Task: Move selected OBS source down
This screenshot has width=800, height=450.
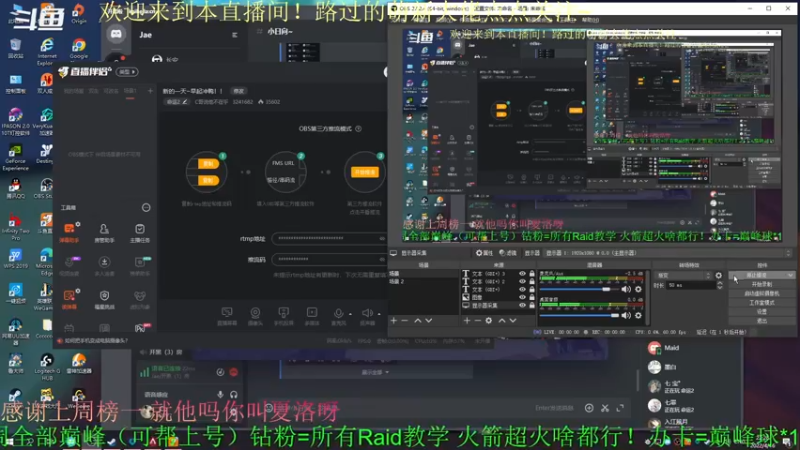Action: point(513,320)
